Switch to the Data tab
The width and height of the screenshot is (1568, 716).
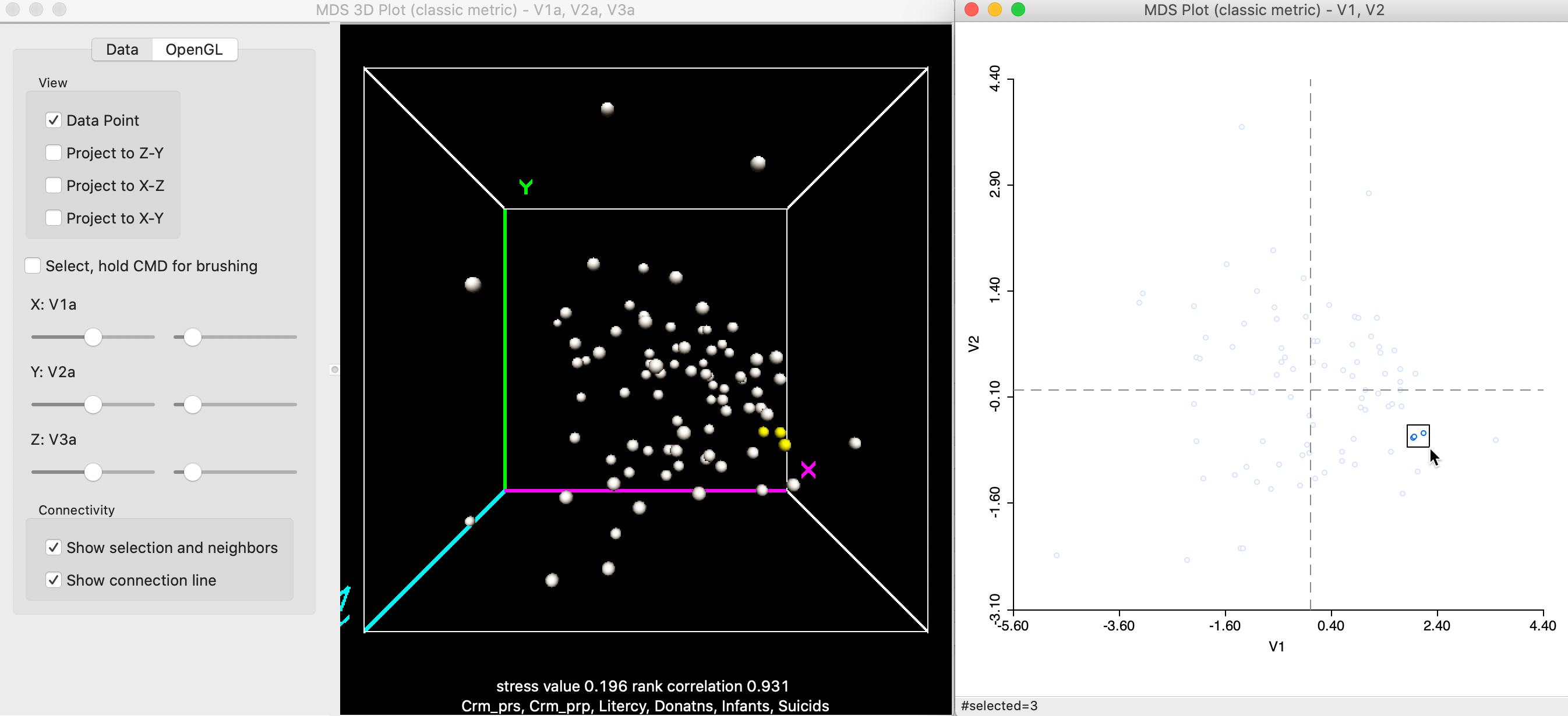click(x=122, y=49)
